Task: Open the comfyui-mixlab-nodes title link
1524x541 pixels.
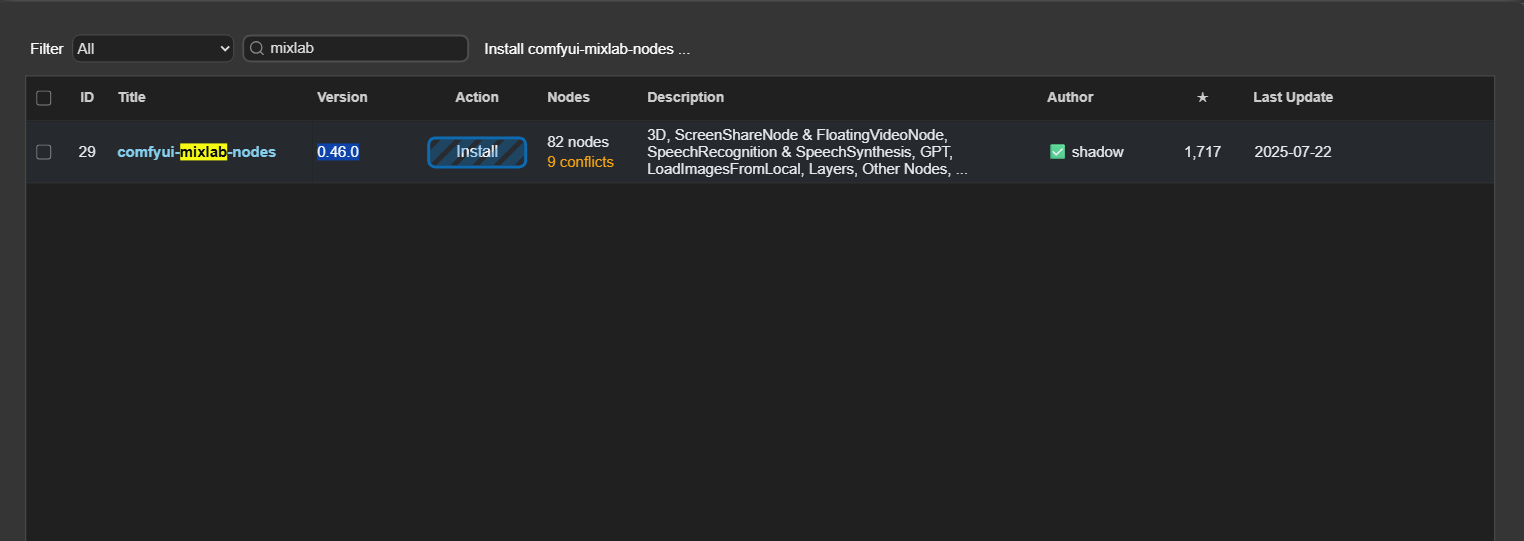Action: point(196,152)
